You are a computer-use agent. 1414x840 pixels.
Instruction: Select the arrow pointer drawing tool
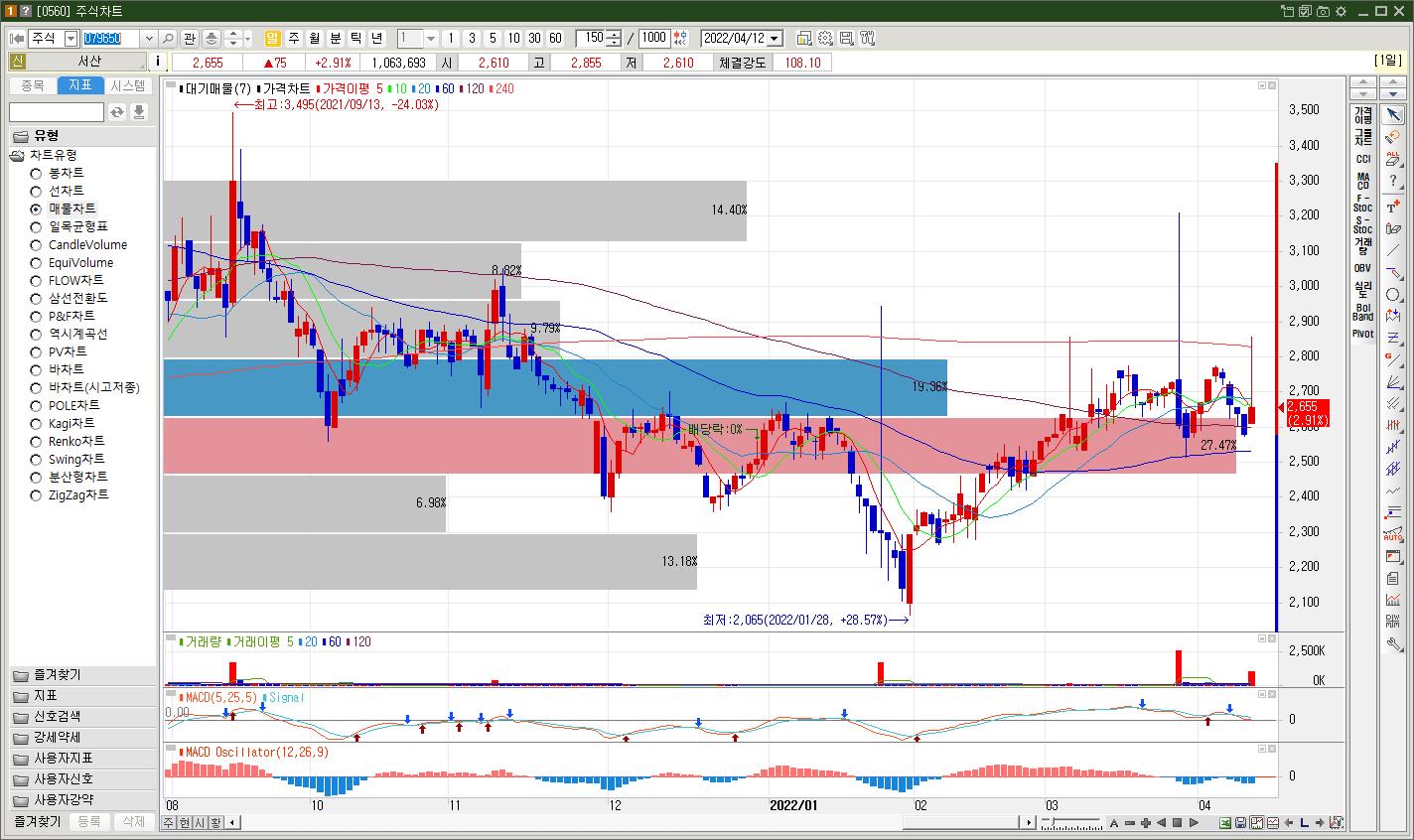coord(1394,115)
